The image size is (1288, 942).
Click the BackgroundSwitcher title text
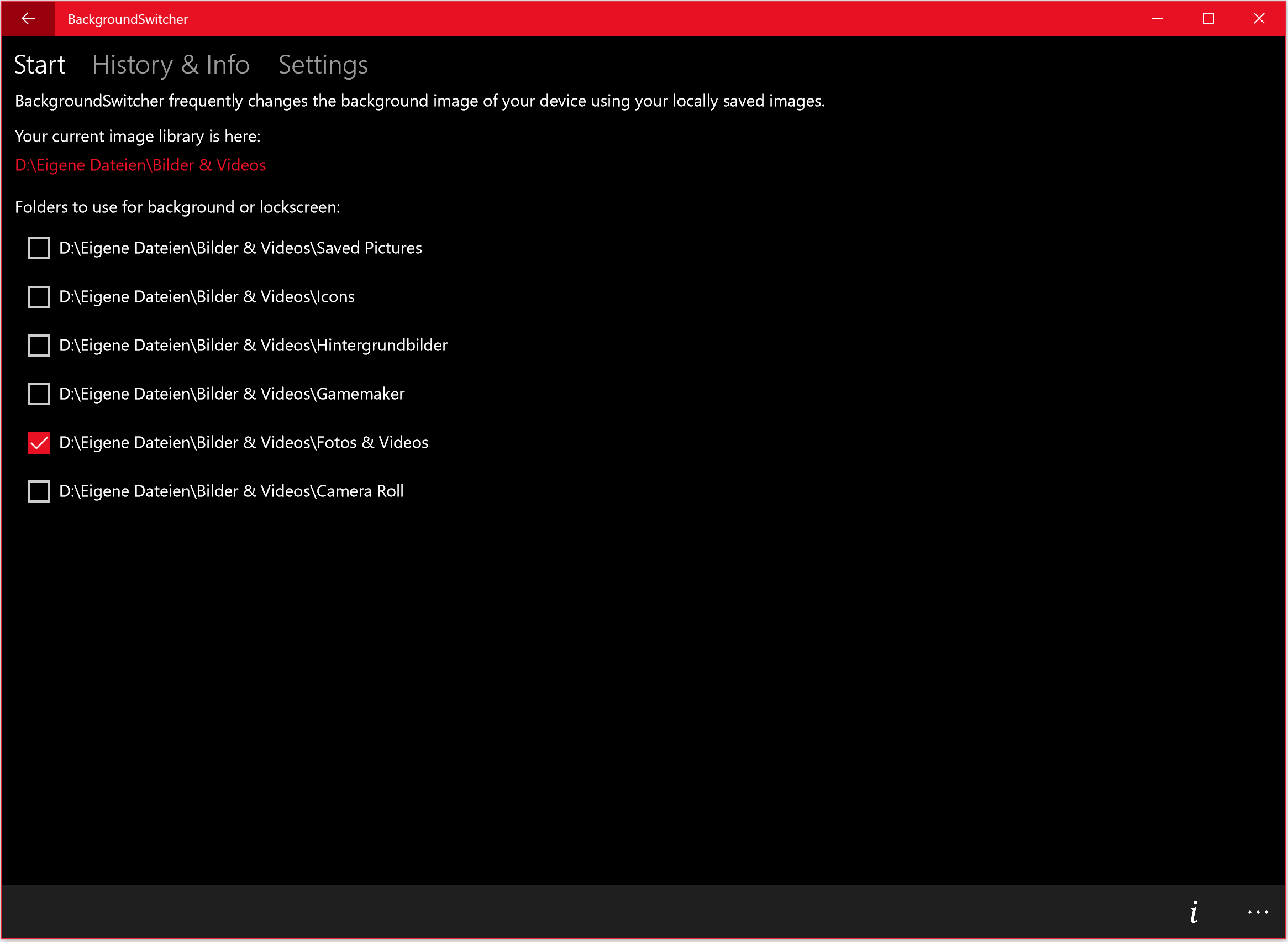click(x=128, y=19)
